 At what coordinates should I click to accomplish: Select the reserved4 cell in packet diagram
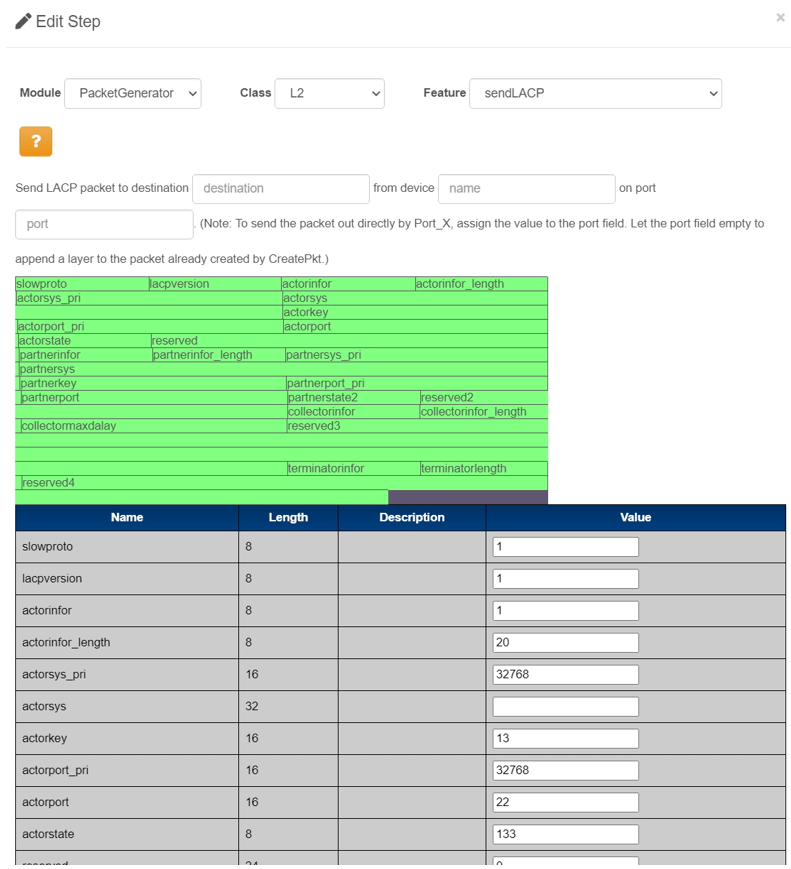pyautogui.click(x=284, y=483)
